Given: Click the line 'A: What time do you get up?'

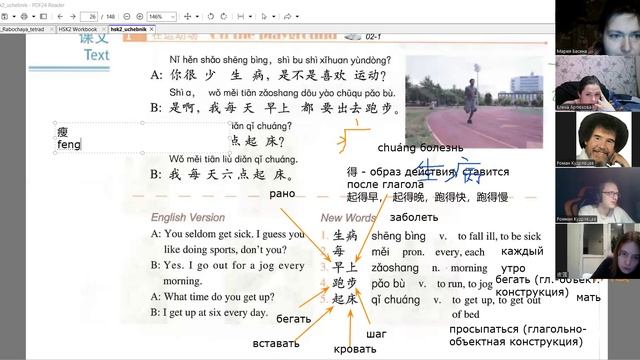Looking at the screenshot, I should 213,297.
